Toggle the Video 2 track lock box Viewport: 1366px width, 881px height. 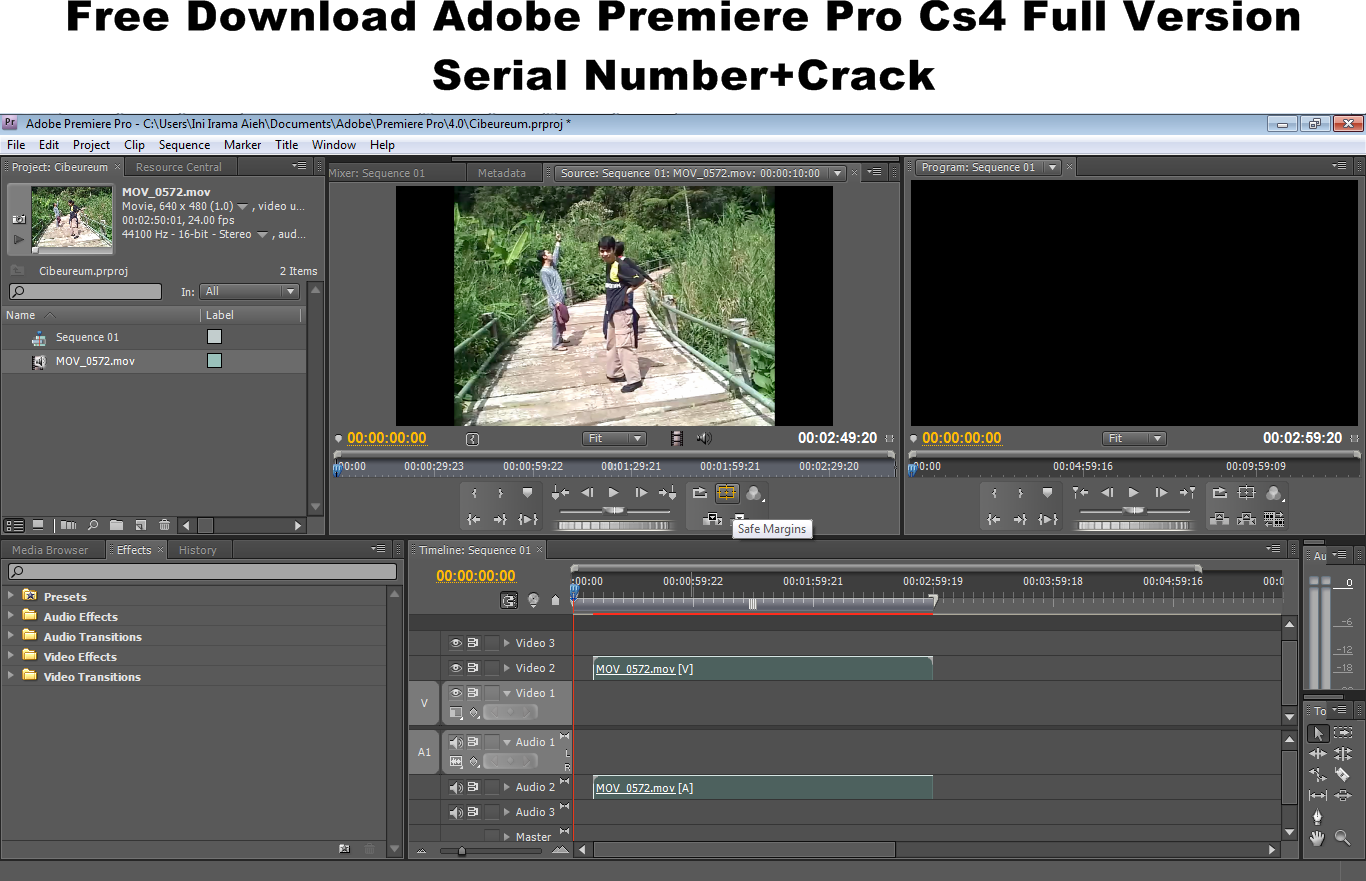tap(491, 668)
